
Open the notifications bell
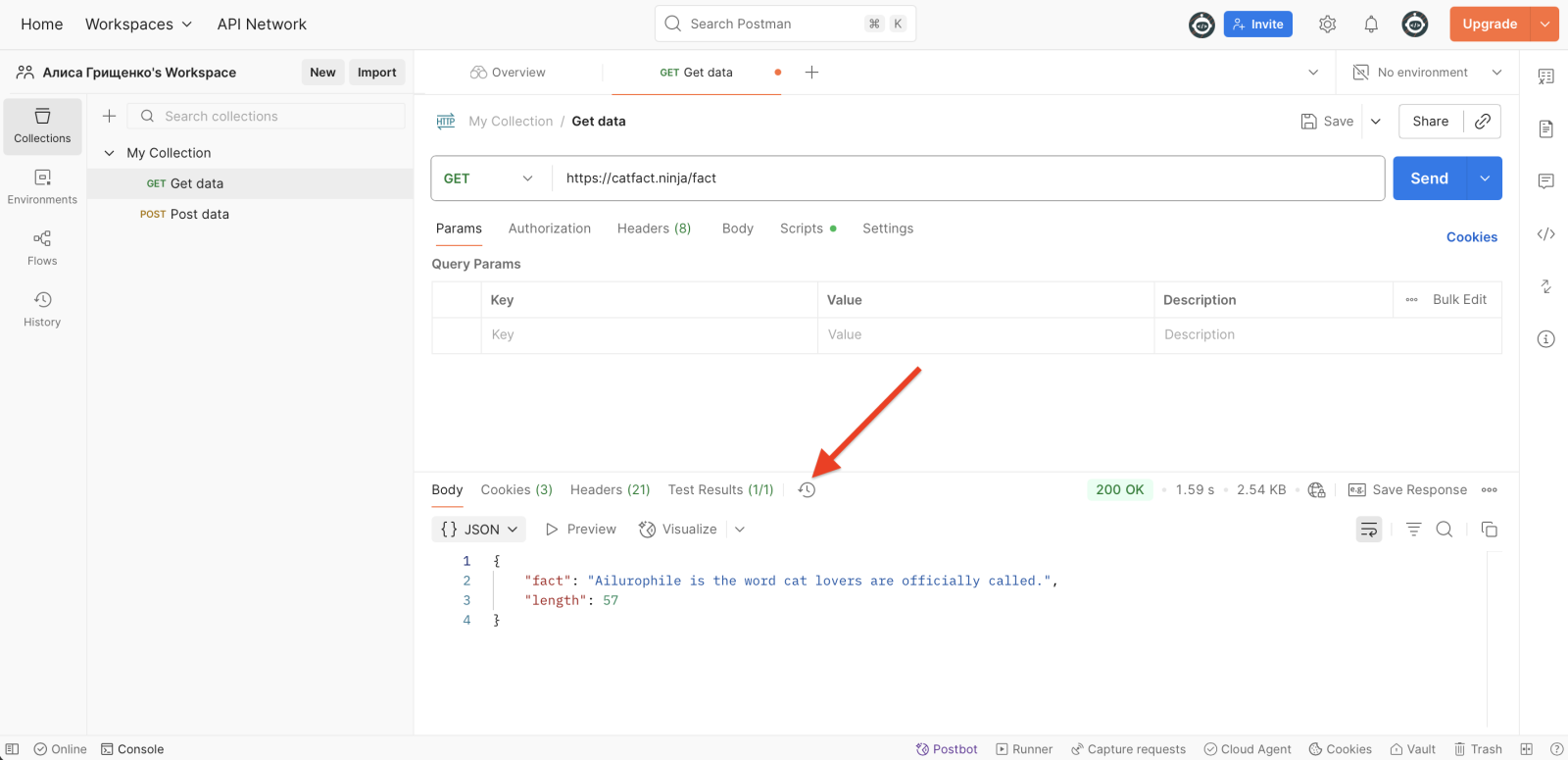(x=1371, y=25)
